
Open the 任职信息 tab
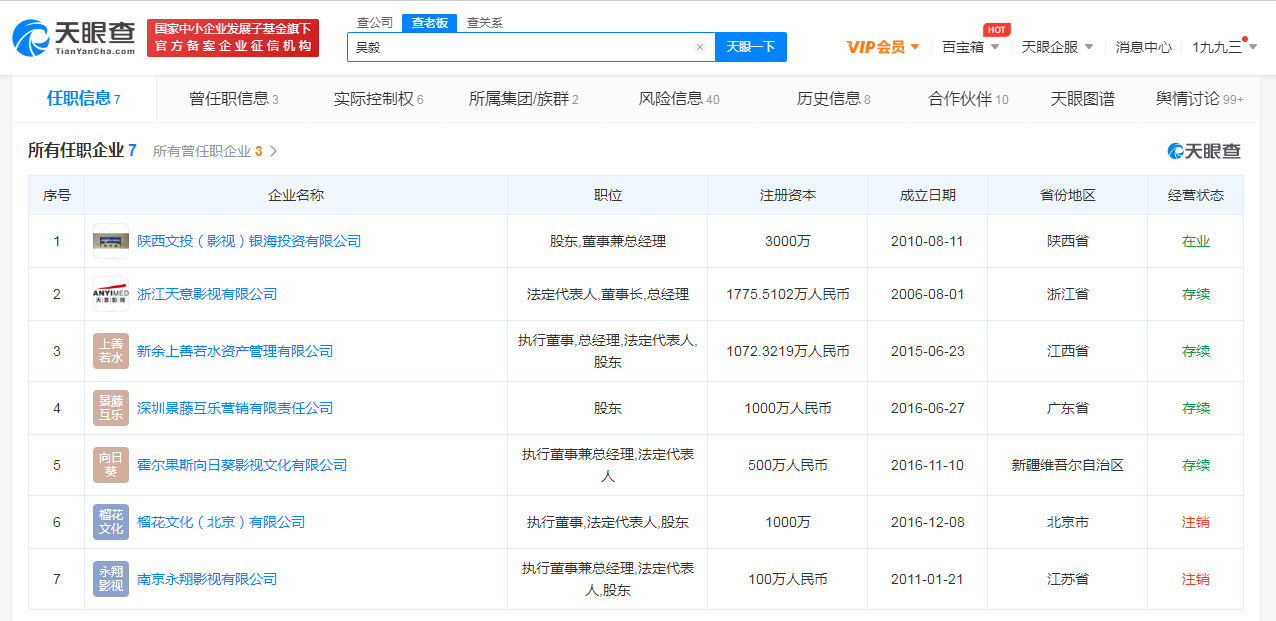84,98
